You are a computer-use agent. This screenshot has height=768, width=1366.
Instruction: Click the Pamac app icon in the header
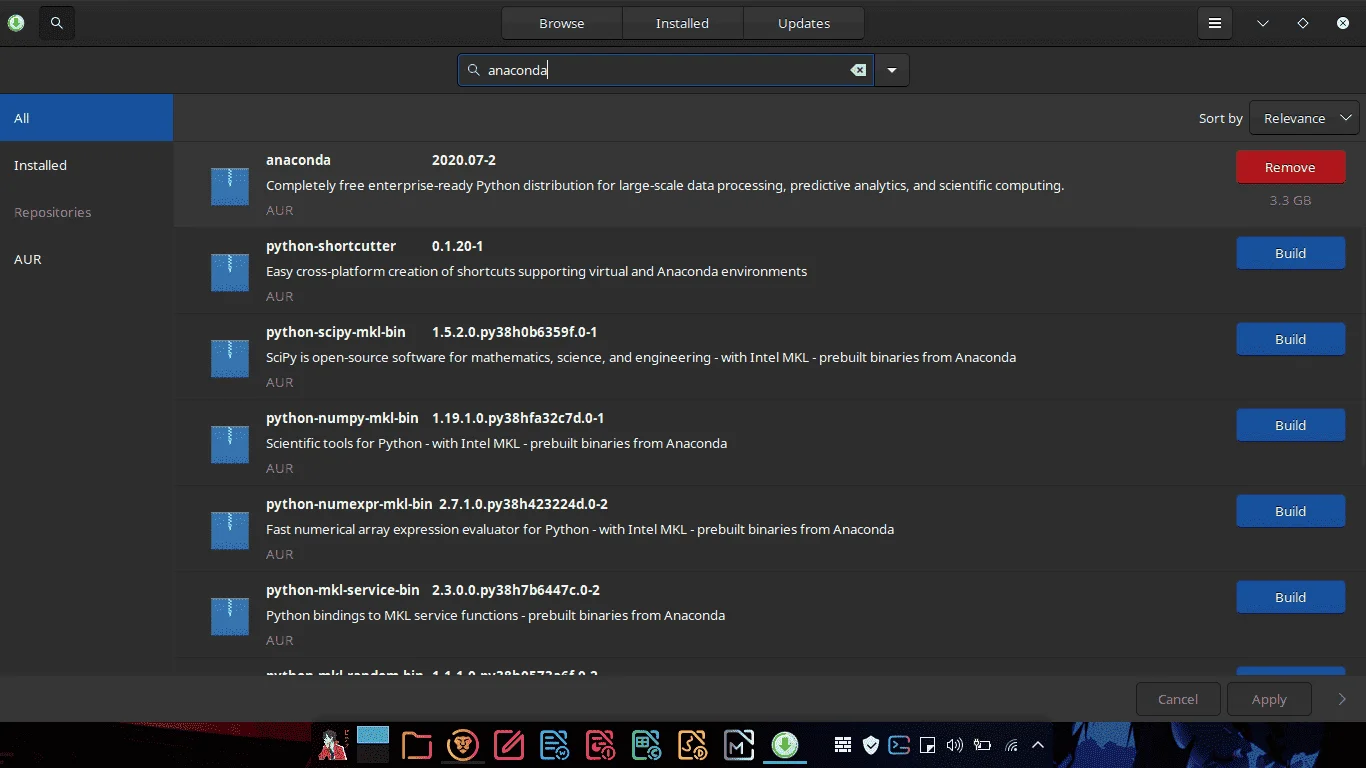(x=15, y=22)
